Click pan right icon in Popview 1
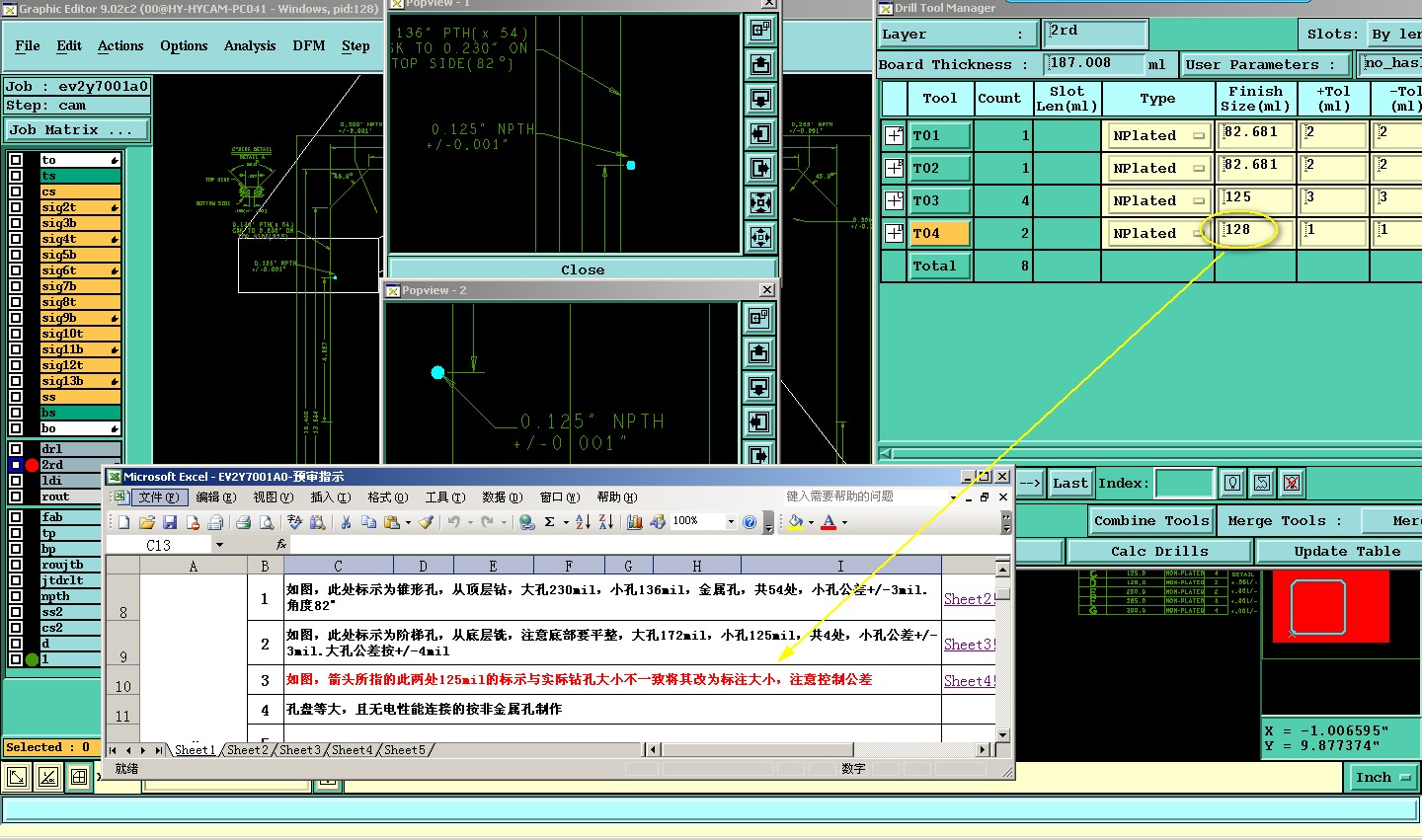The image size is (1422, 840). click(x=760, y=169)
